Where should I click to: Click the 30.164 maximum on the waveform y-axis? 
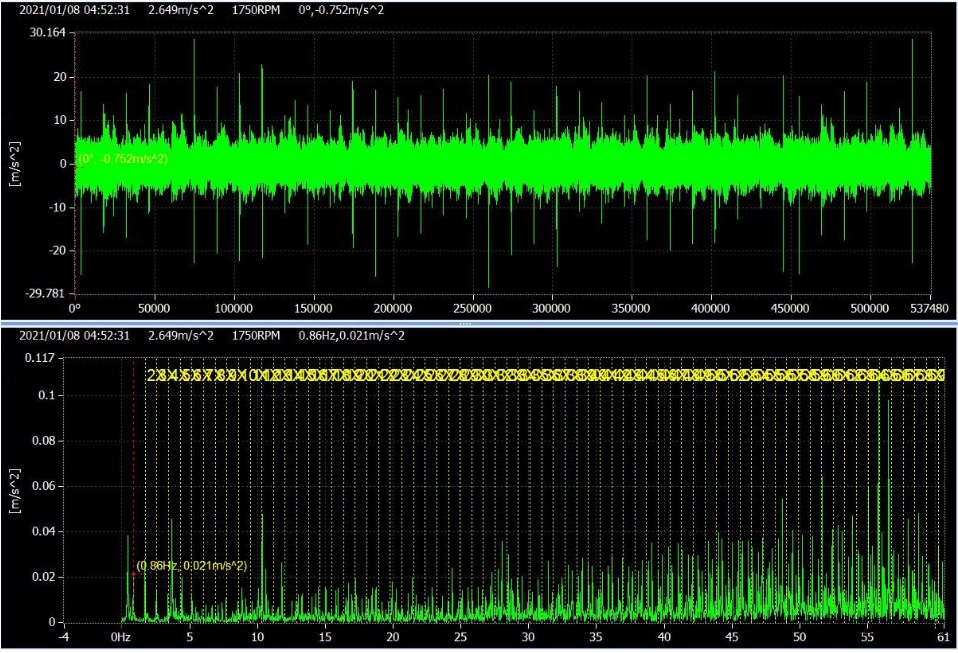47,33
